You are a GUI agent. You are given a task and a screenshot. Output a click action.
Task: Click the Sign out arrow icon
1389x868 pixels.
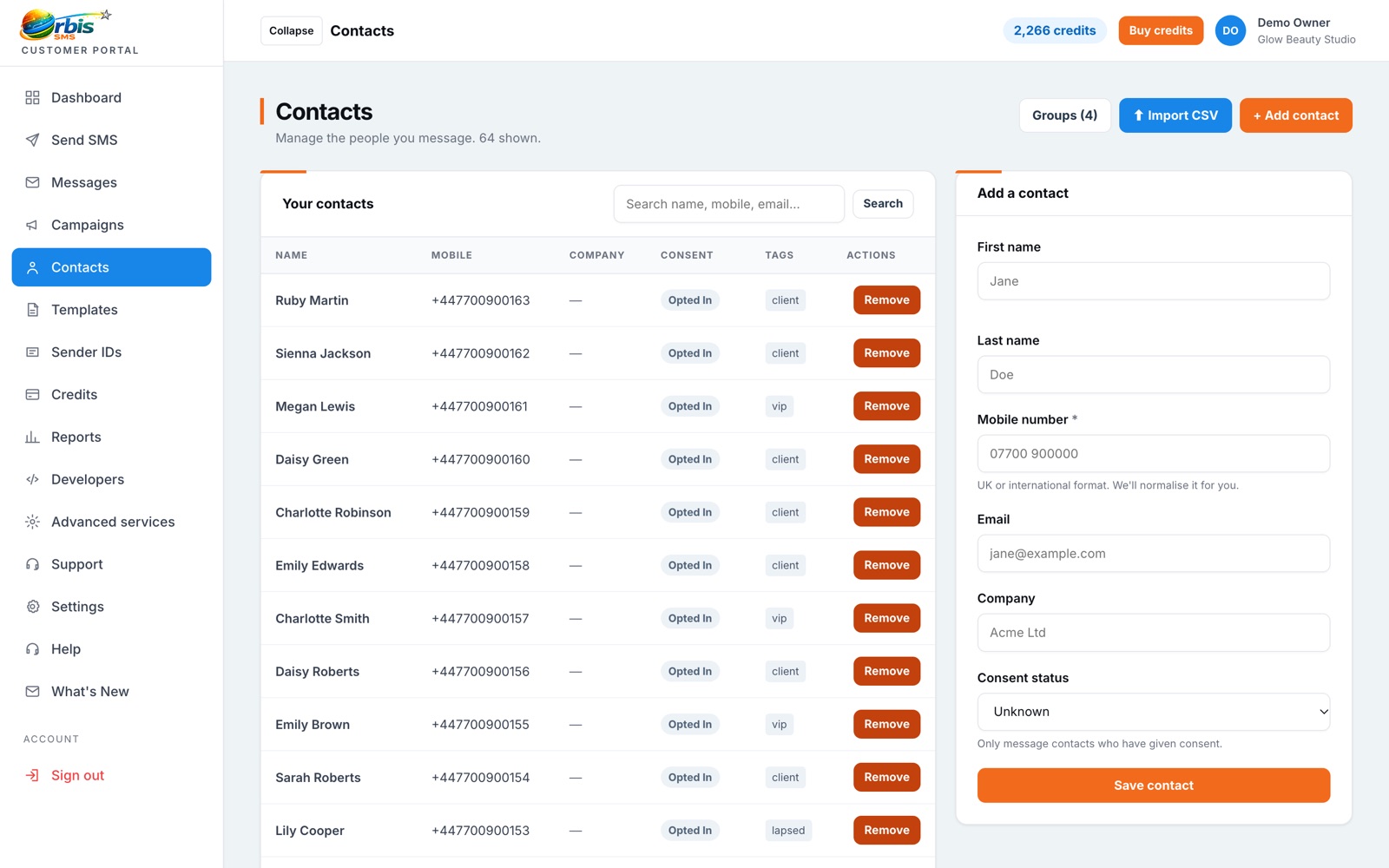point(32,775)
